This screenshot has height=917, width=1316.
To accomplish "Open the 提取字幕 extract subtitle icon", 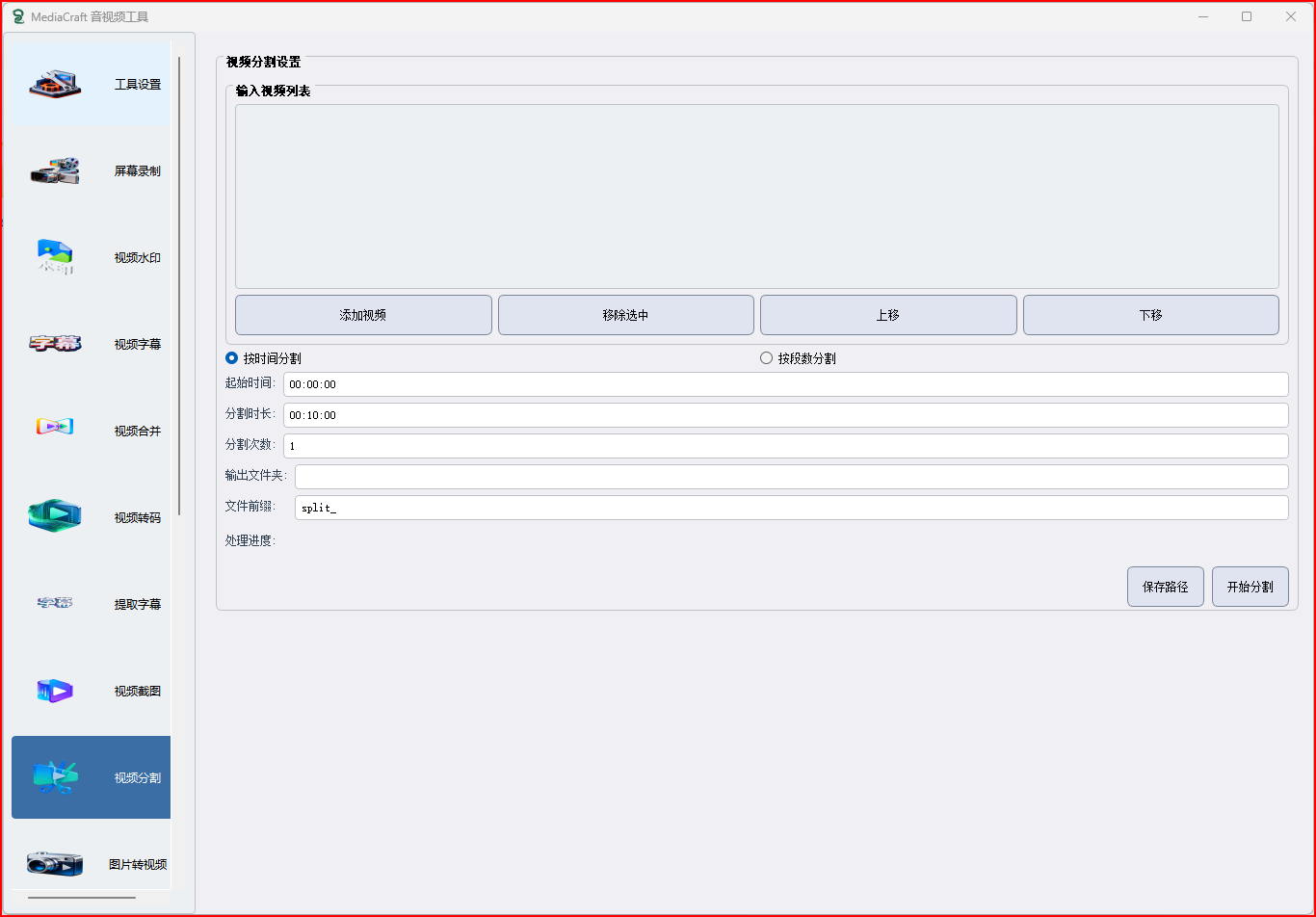I will (55, 604).
